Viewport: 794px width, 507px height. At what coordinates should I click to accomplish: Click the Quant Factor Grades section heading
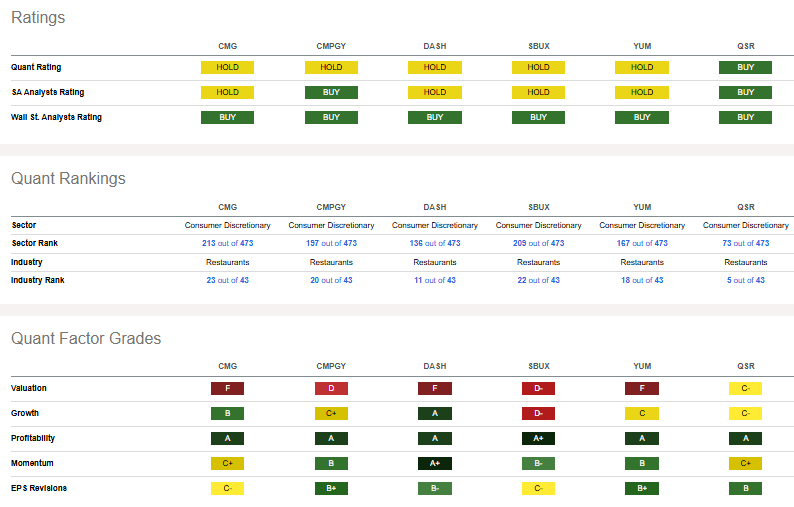pos(86,338)
